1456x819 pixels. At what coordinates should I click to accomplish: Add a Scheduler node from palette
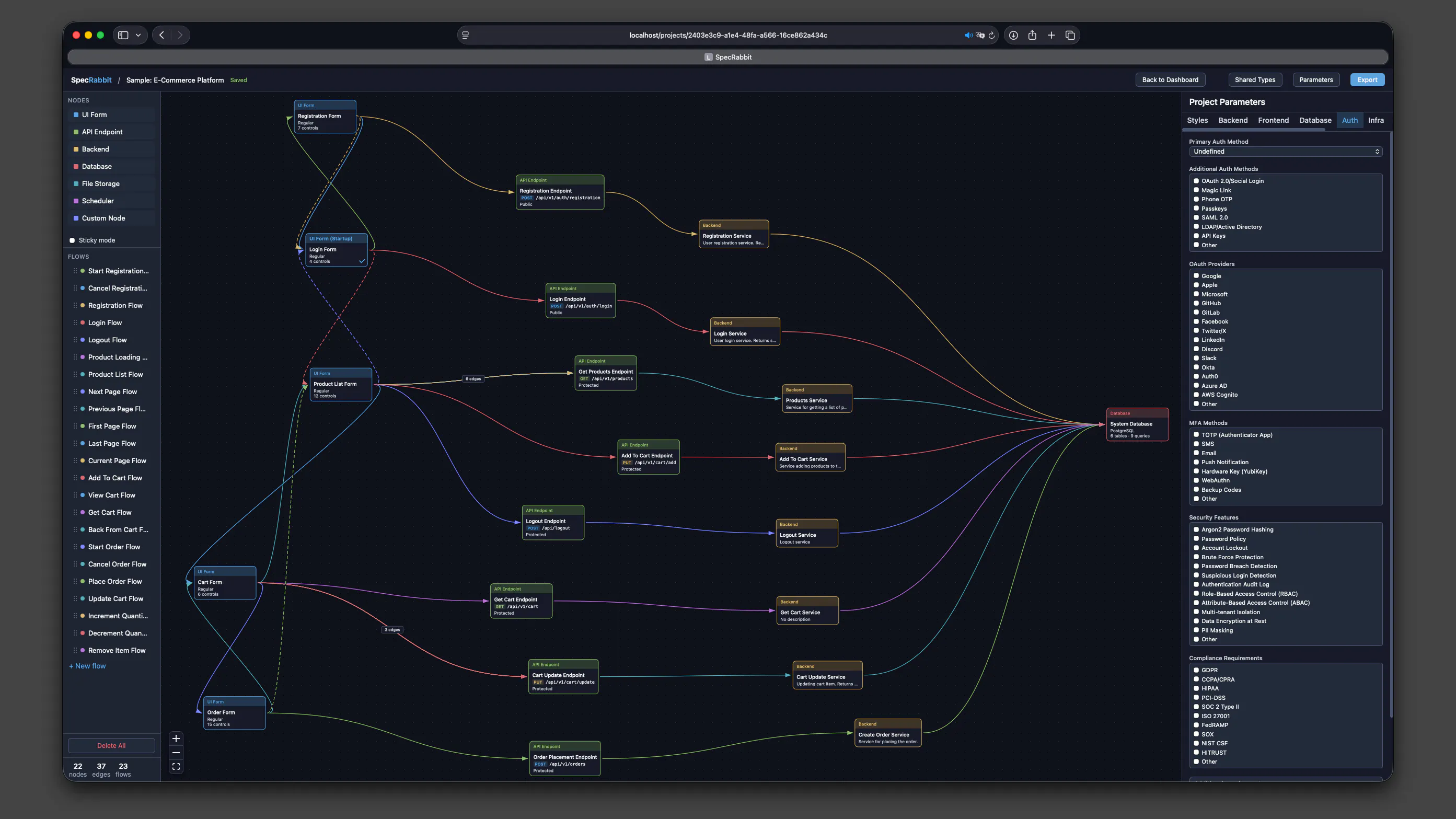pyautogui.click(x=111, y=201)
